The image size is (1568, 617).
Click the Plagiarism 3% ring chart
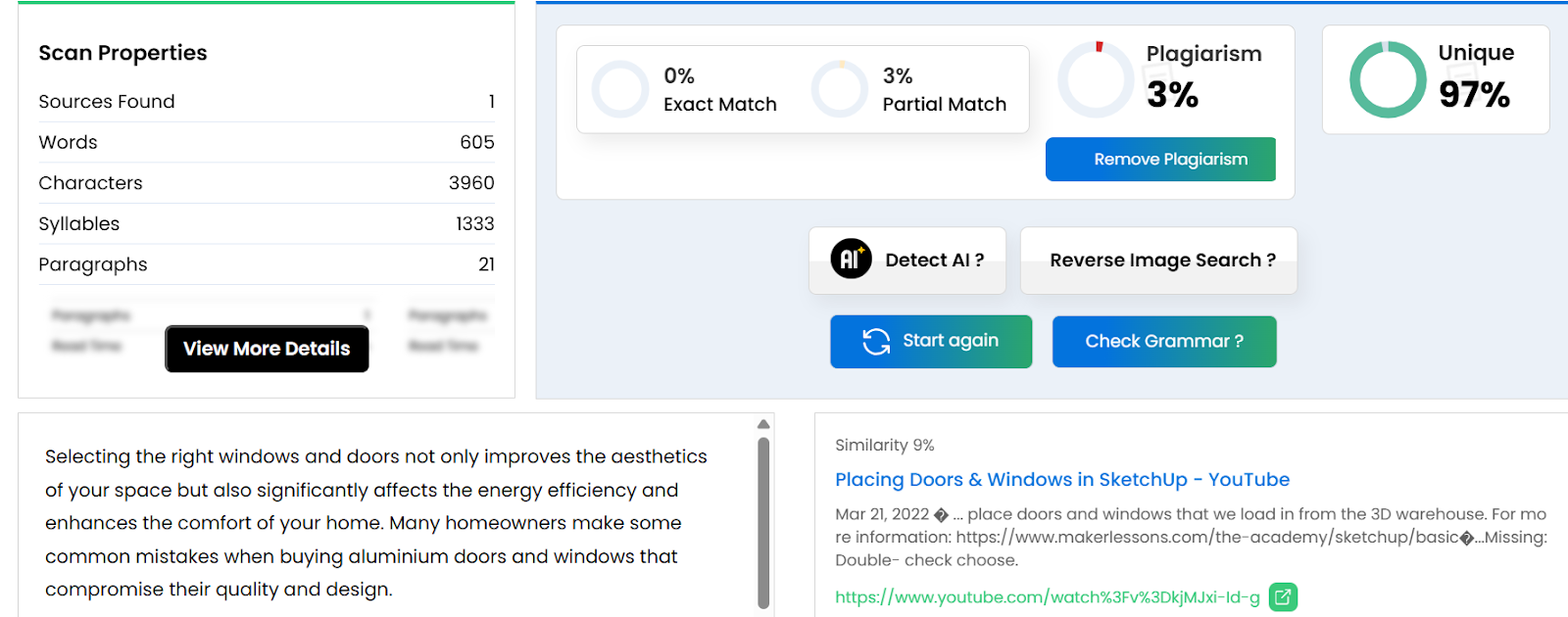(x=1096, y=79)
